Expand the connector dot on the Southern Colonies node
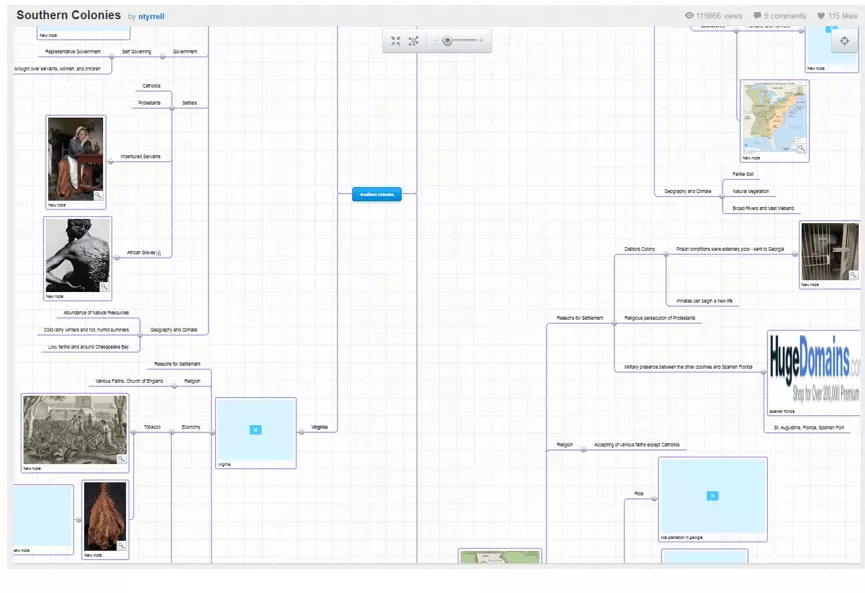Screen dimensions: 865x593 click(402, 194)
